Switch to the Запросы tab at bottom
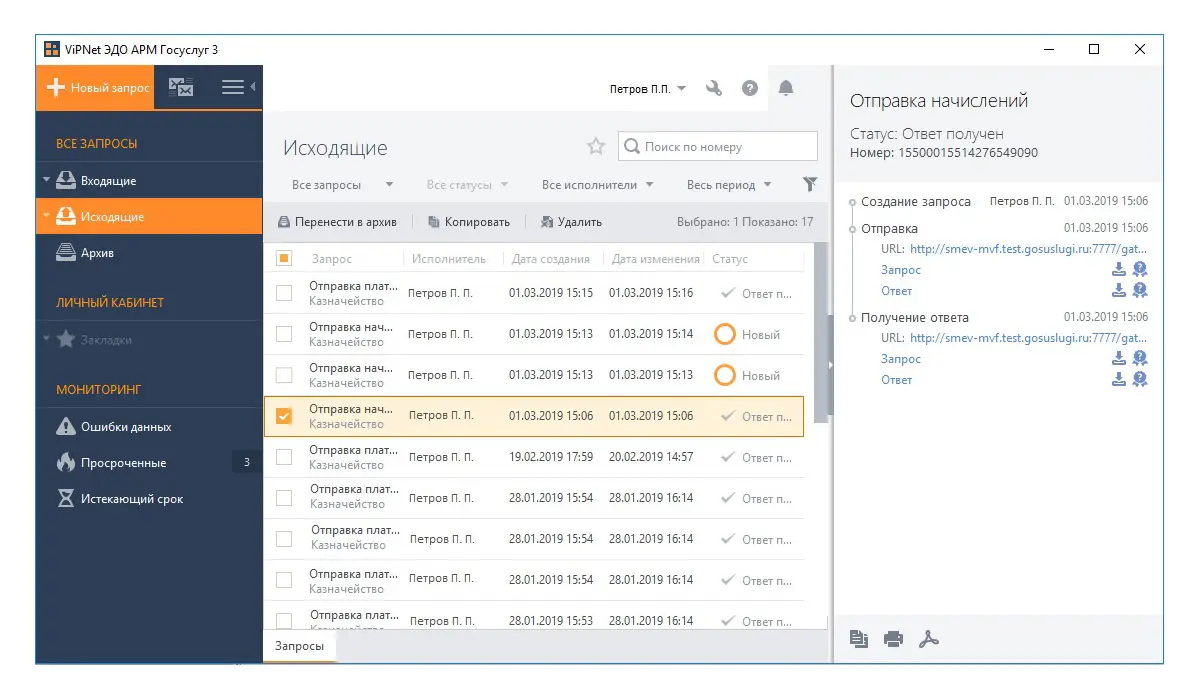Viewport: 1200px width, 700px height. coord(300,646)
